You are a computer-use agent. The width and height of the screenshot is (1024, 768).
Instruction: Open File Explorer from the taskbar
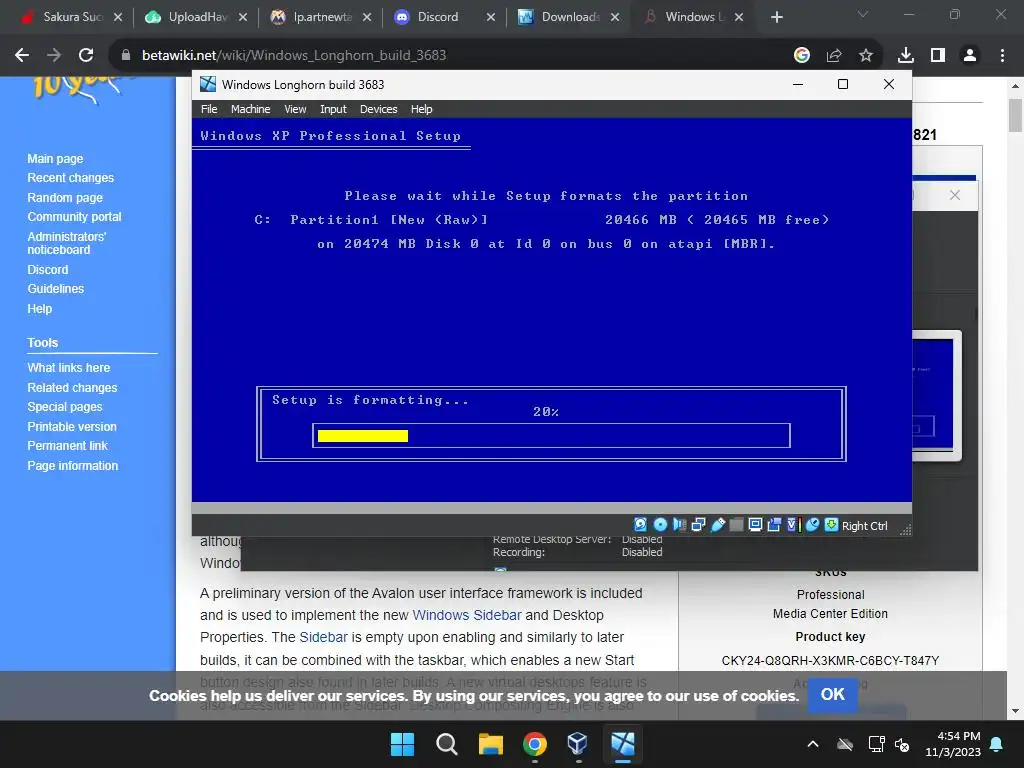tap(490, 744)
